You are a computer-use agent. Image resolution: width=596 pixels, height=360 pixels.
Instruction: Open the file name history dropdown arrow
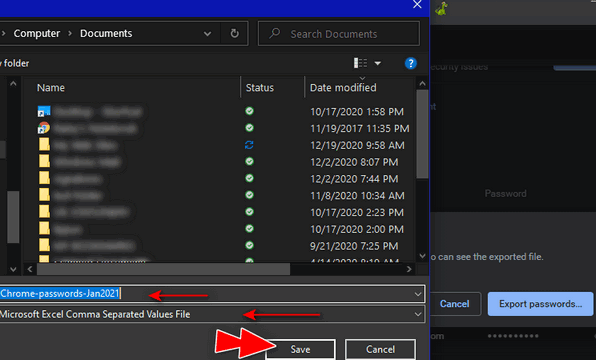click(x=418, y=294)
